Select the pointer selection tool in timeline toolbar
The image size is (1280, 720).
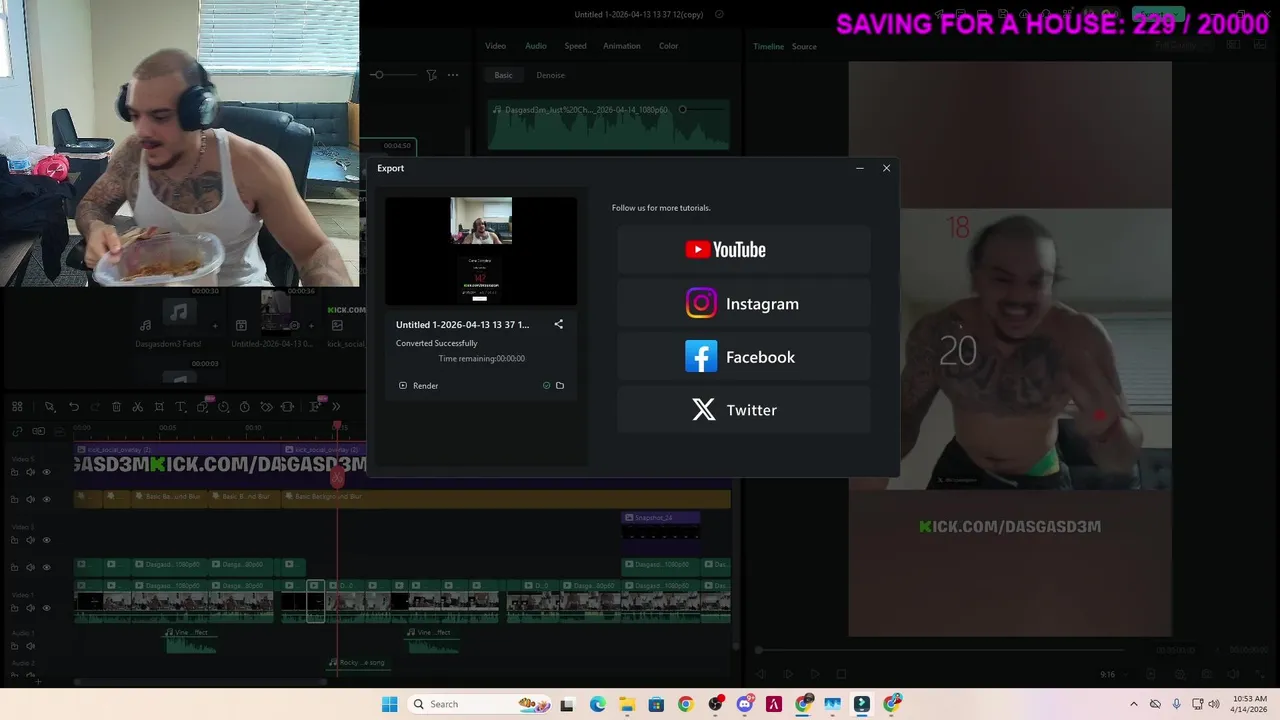[50, 407]
